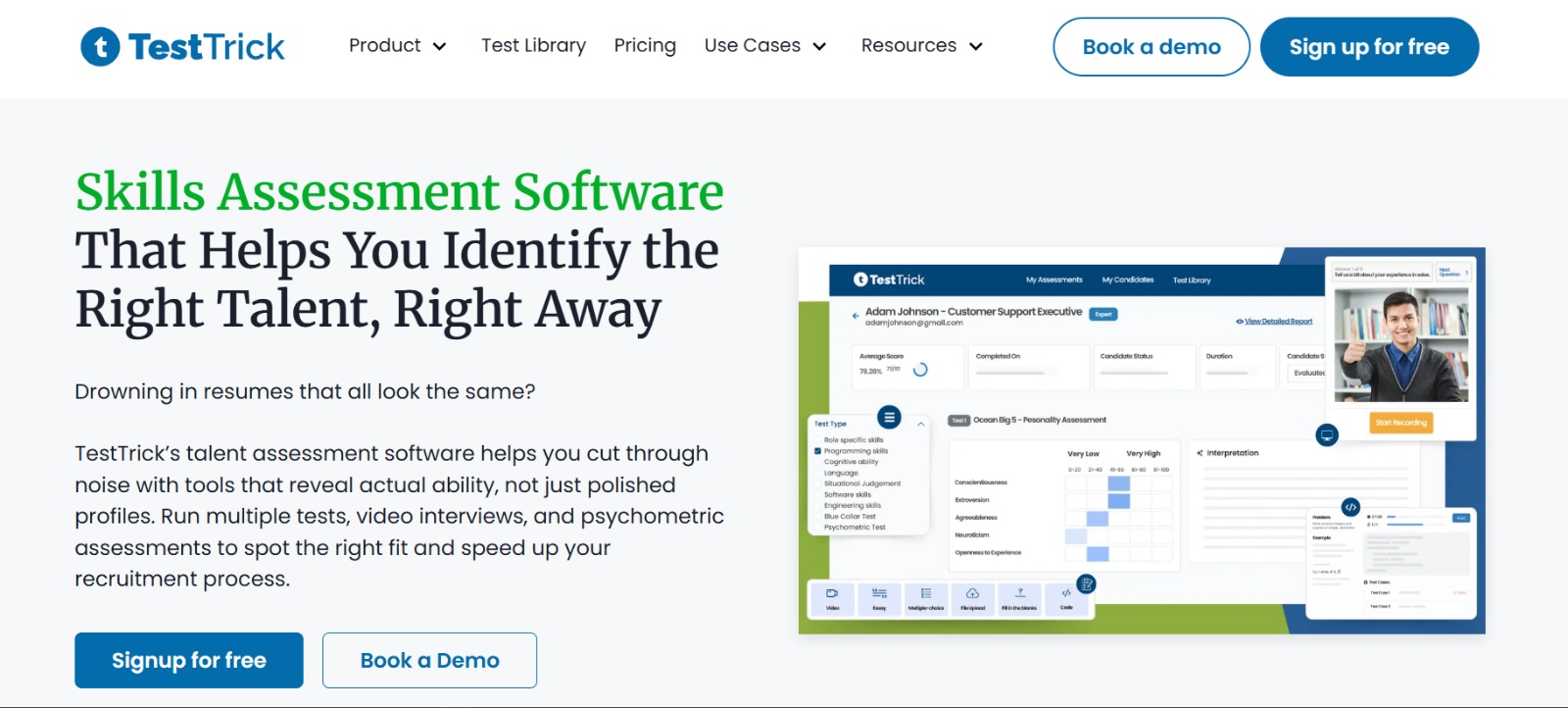
Task: Click the Expert badge next to the candidate name
Action: (1103, 314)
